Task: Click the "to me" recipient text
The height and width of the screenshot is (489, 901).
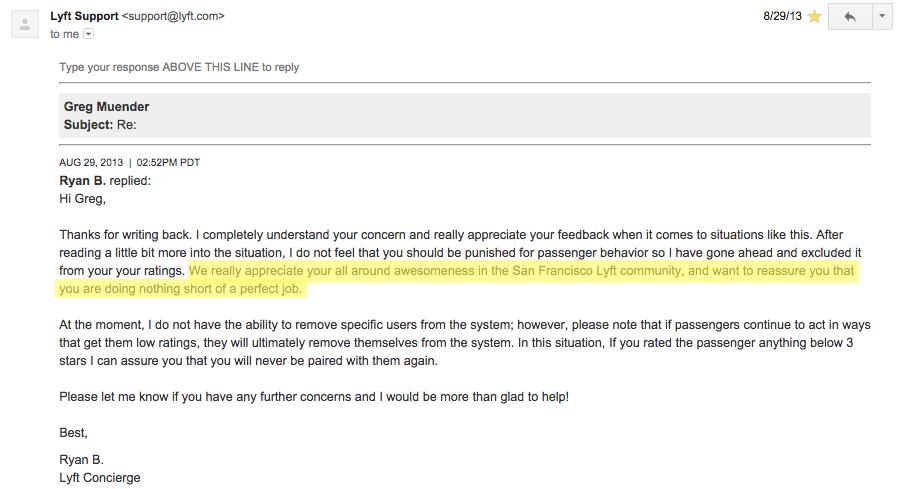Action: coord(64,34)
